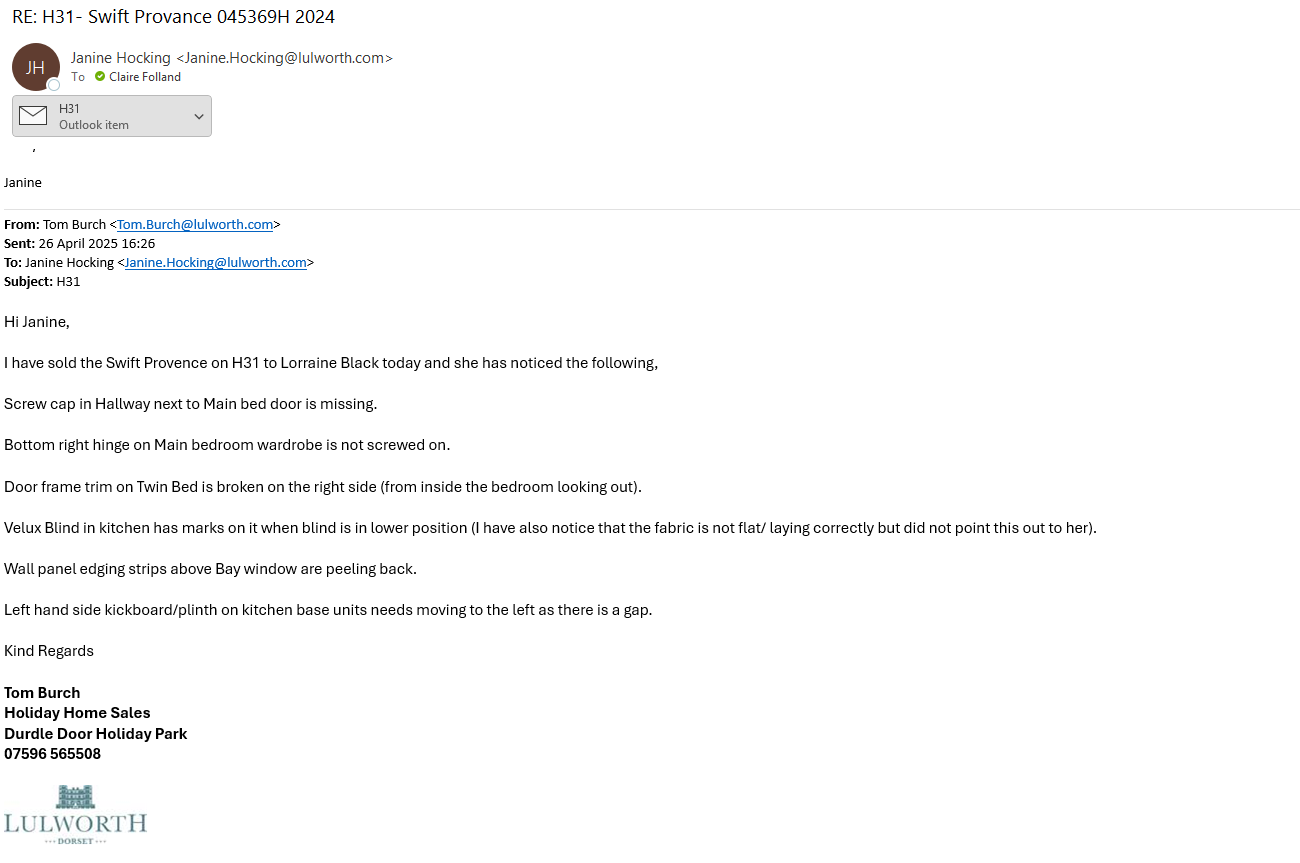Click the H31 attachment file name
The image size is (1300, 863).
(x=70, y=109)
